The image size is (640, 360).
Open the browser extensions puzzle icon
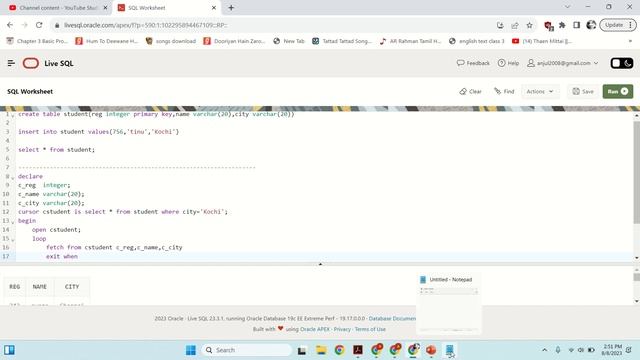(x=562, y=25)
